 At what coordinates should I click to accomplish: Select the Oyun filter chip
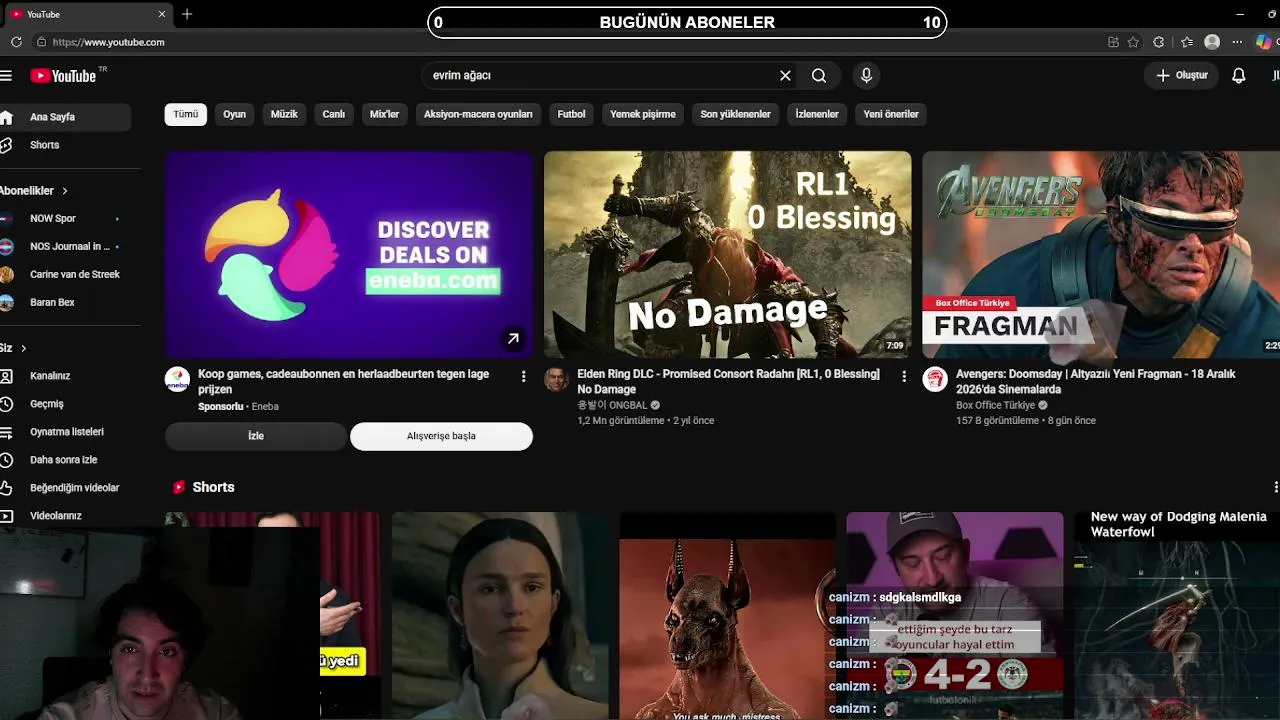pos(234,114)
